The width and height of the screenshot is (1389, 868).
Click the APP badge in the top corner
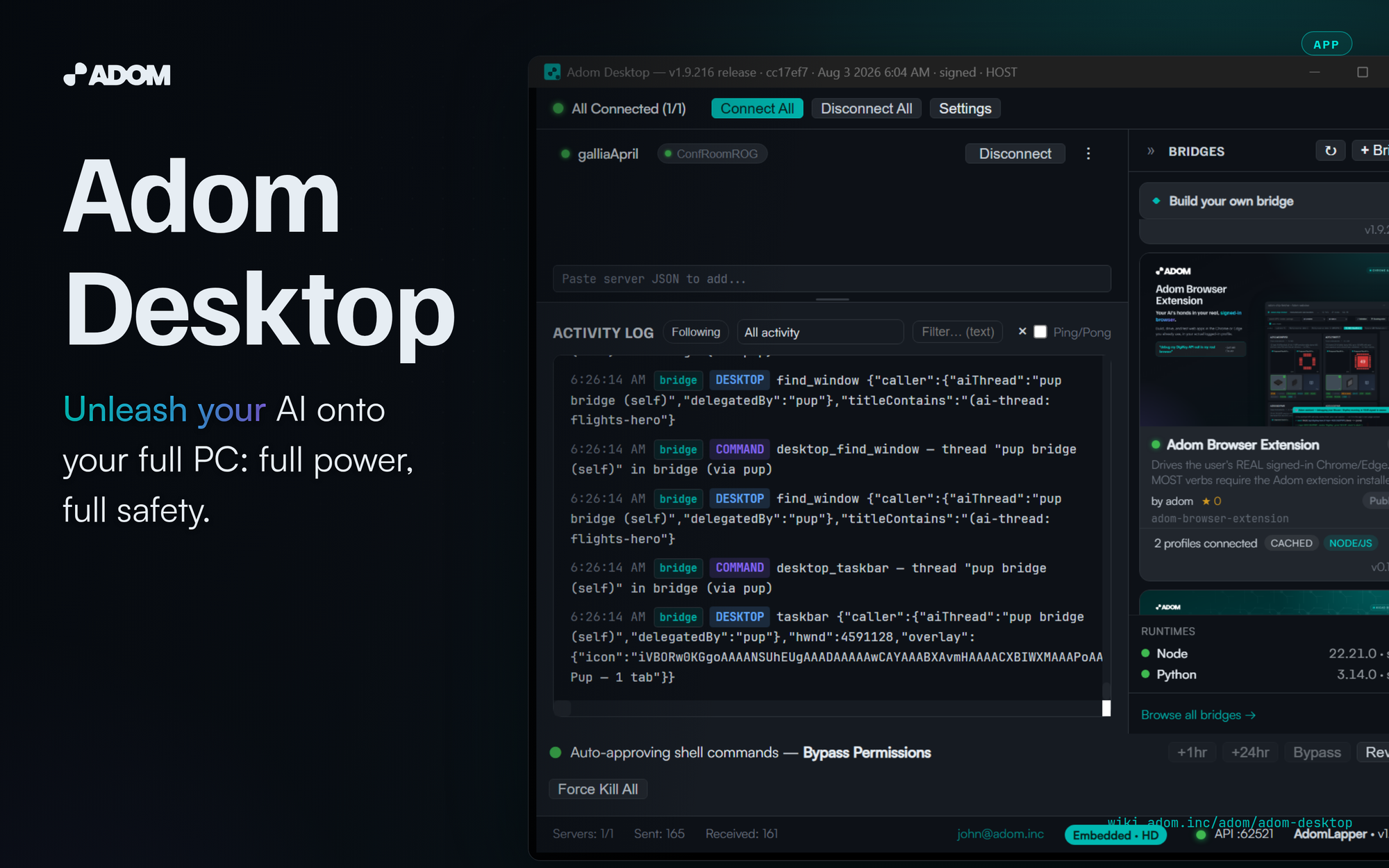point(1326,44)
